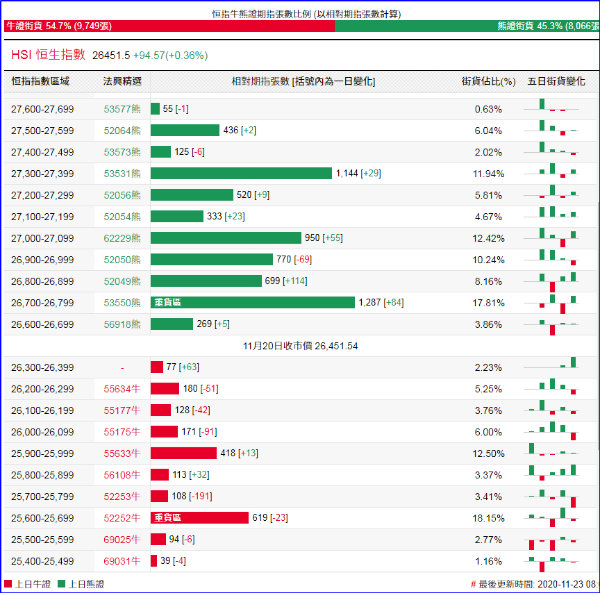This screenshot has height=593, width=600.
Task: Open warrant link 52049熊
Action: click(122, 281)
